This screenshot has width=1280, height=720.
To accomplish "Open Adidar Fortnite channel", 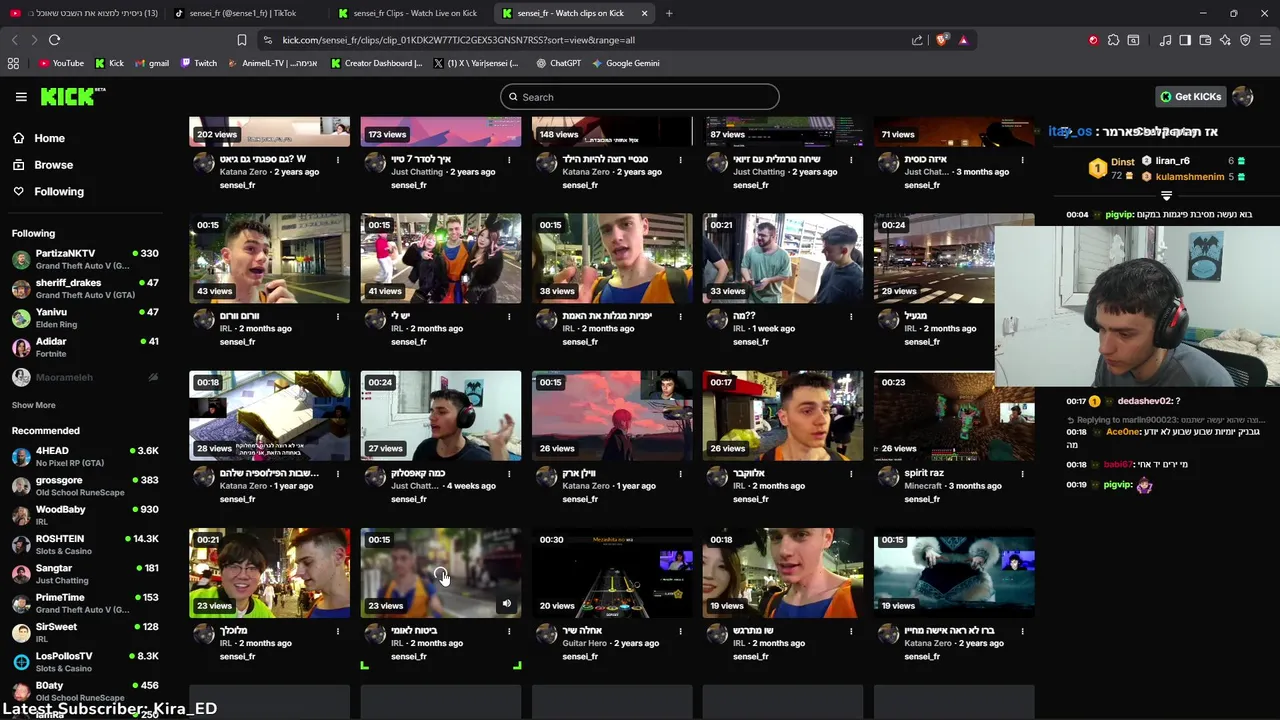I will (x=85, y=347).
